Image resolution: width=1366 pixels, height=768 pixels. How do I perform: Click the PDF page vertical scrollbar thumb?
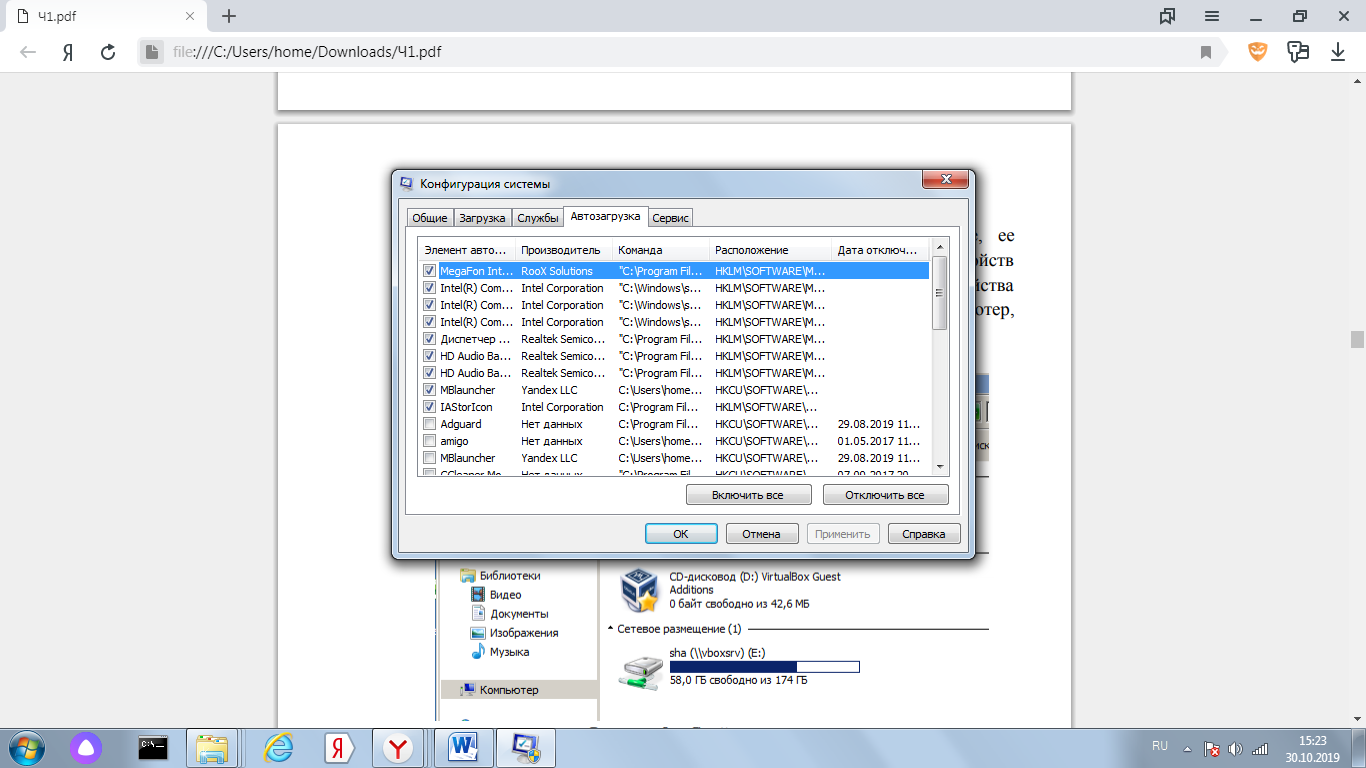[1357, 339]
